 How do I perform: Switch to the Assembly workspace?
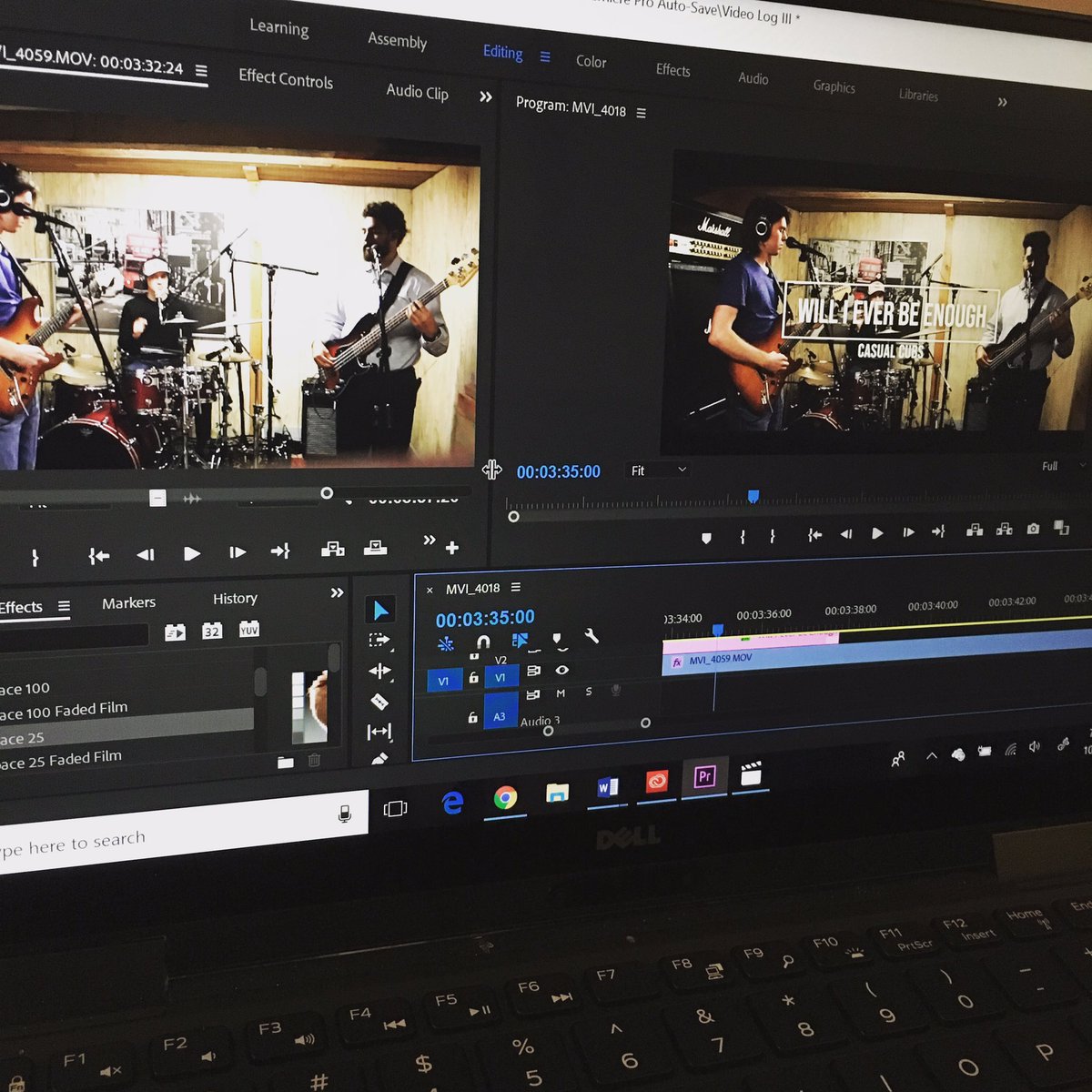[397, 41]
